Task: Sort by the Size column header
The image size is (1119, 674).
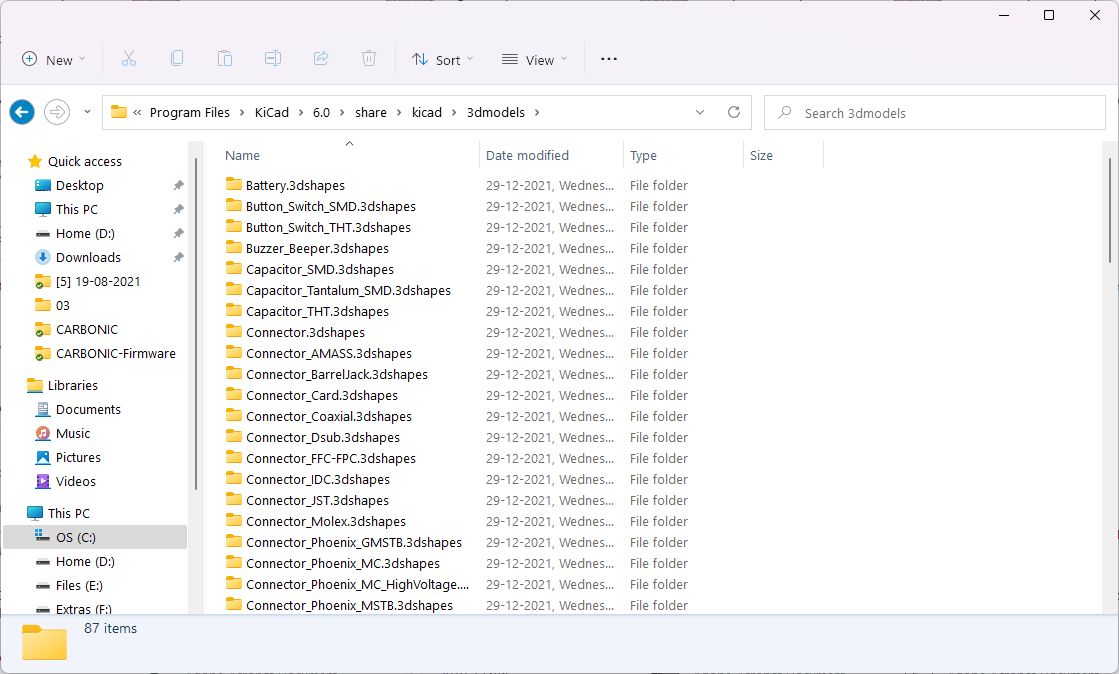Action: tap(761, 155)
